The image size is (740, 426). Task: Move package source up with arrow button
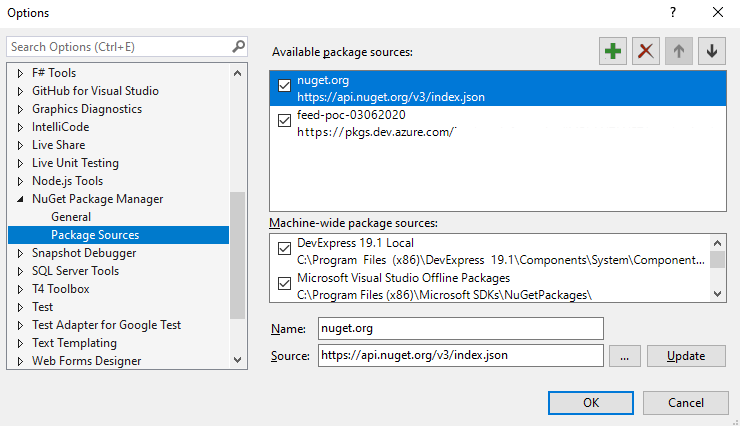point(679,51)
